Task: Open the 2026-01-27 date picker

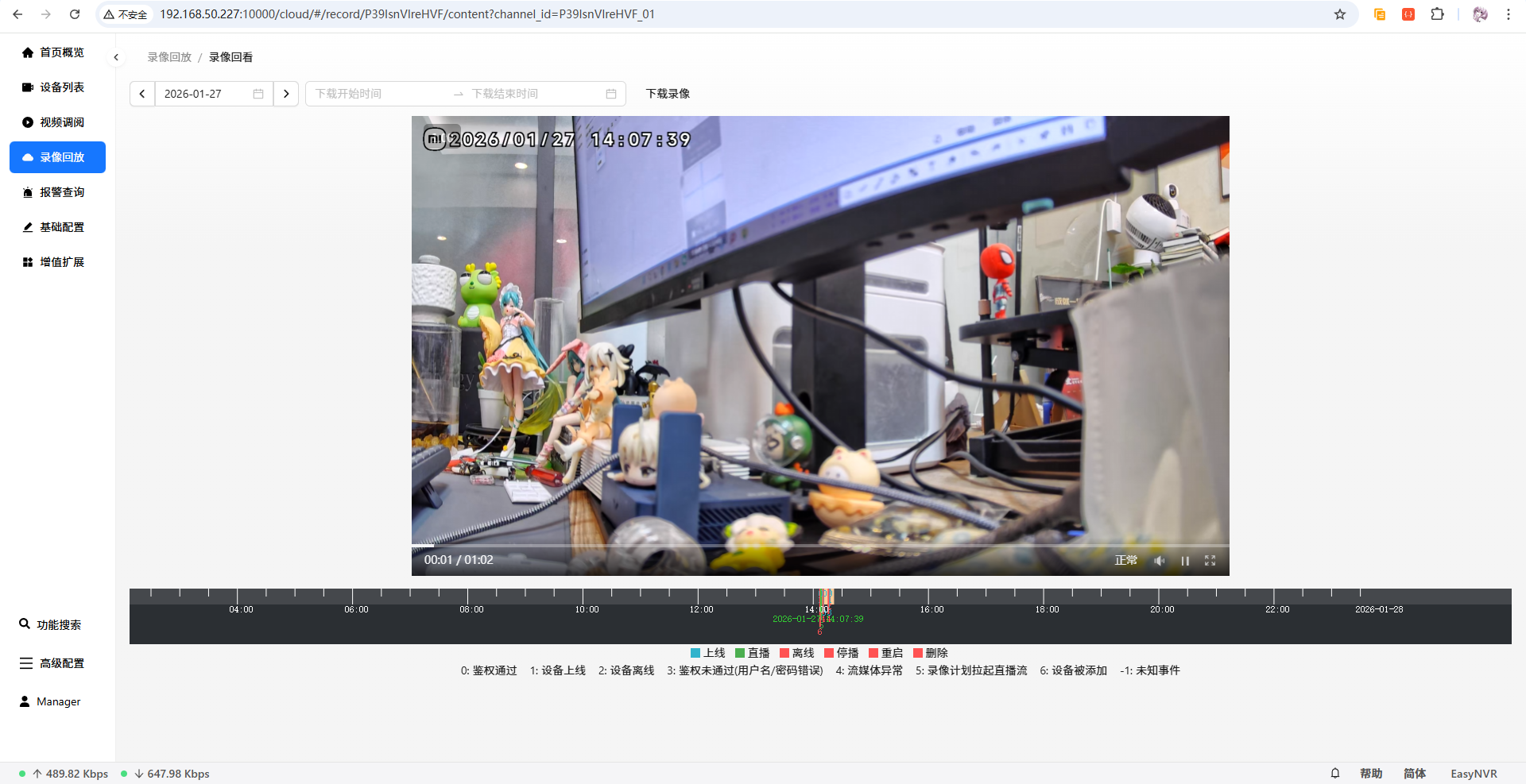Action: point(213,94)
